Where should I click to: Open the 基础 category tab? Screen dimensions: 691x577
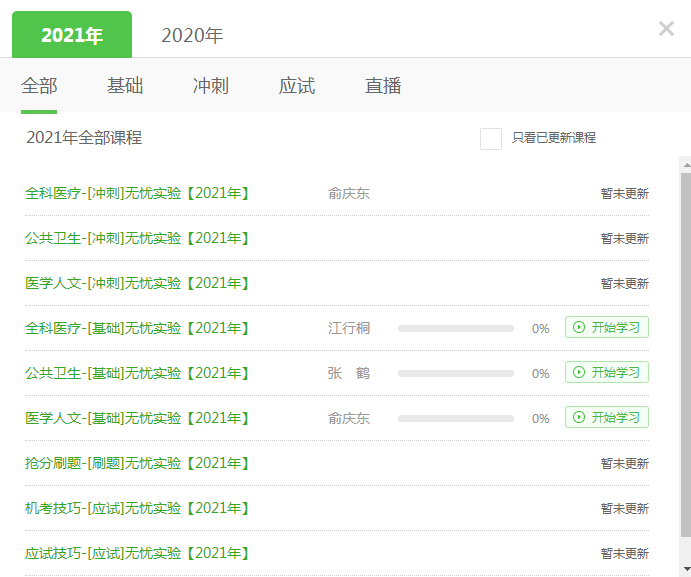click(x=125, y=86)
